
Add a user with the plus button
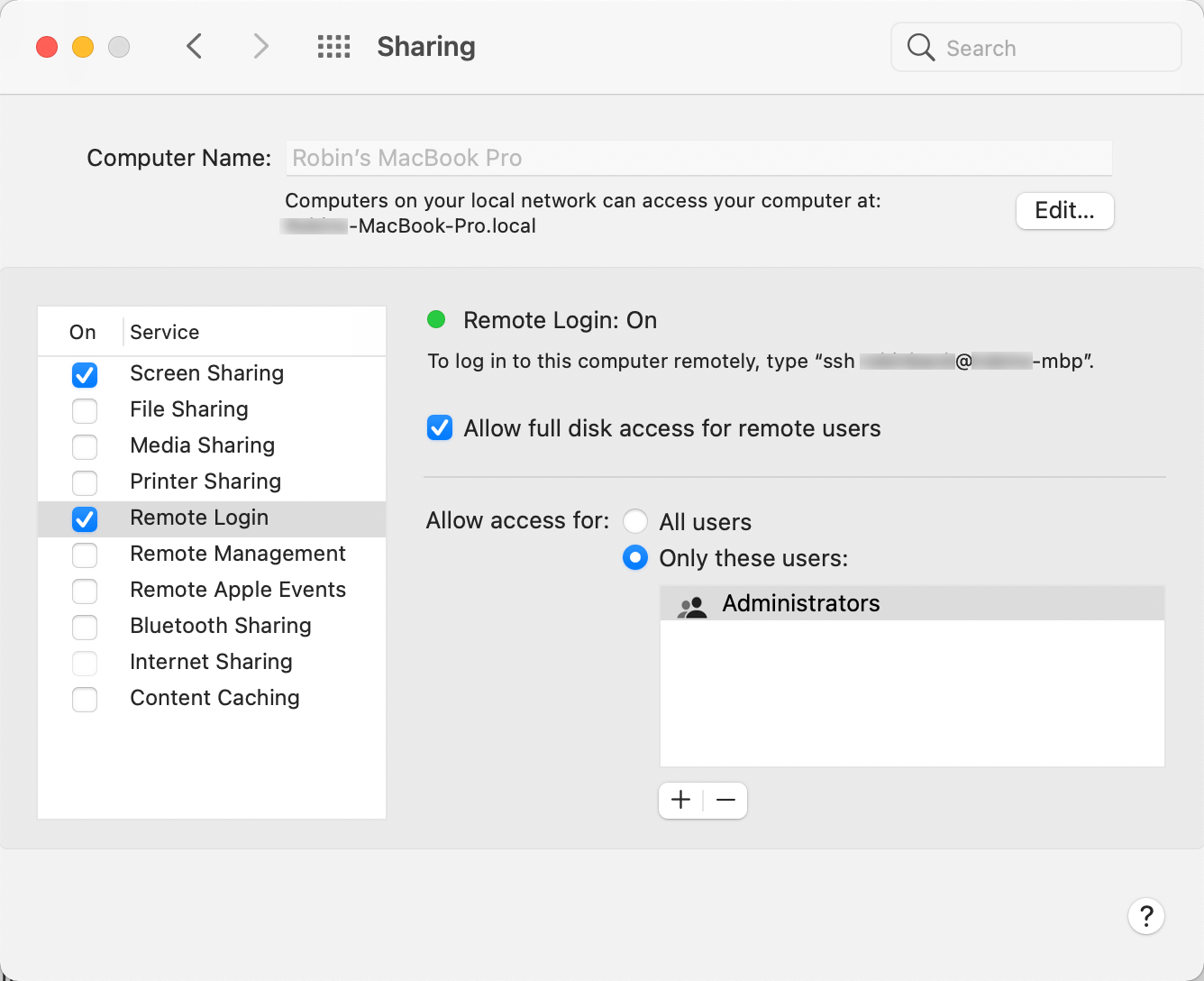tap(681, 800)
